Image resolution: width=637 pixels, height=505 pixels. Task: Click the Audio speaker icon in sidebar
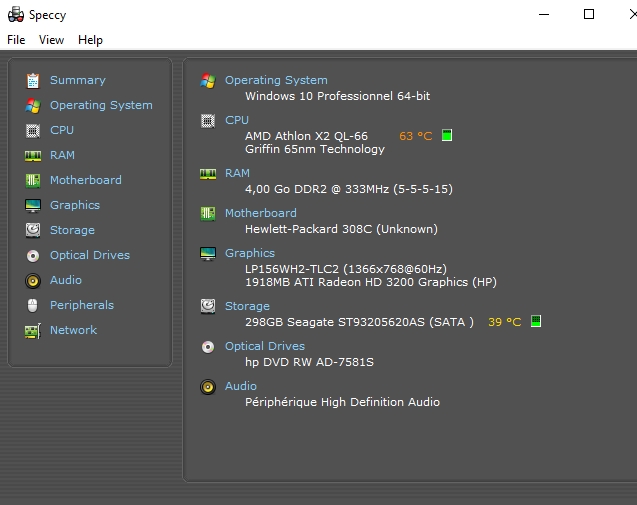click(33, 280)
